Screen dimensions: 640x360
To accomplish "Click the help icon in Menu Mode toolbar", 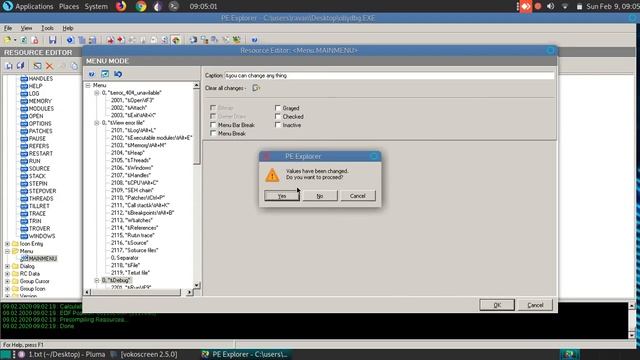I will [92, 74].
